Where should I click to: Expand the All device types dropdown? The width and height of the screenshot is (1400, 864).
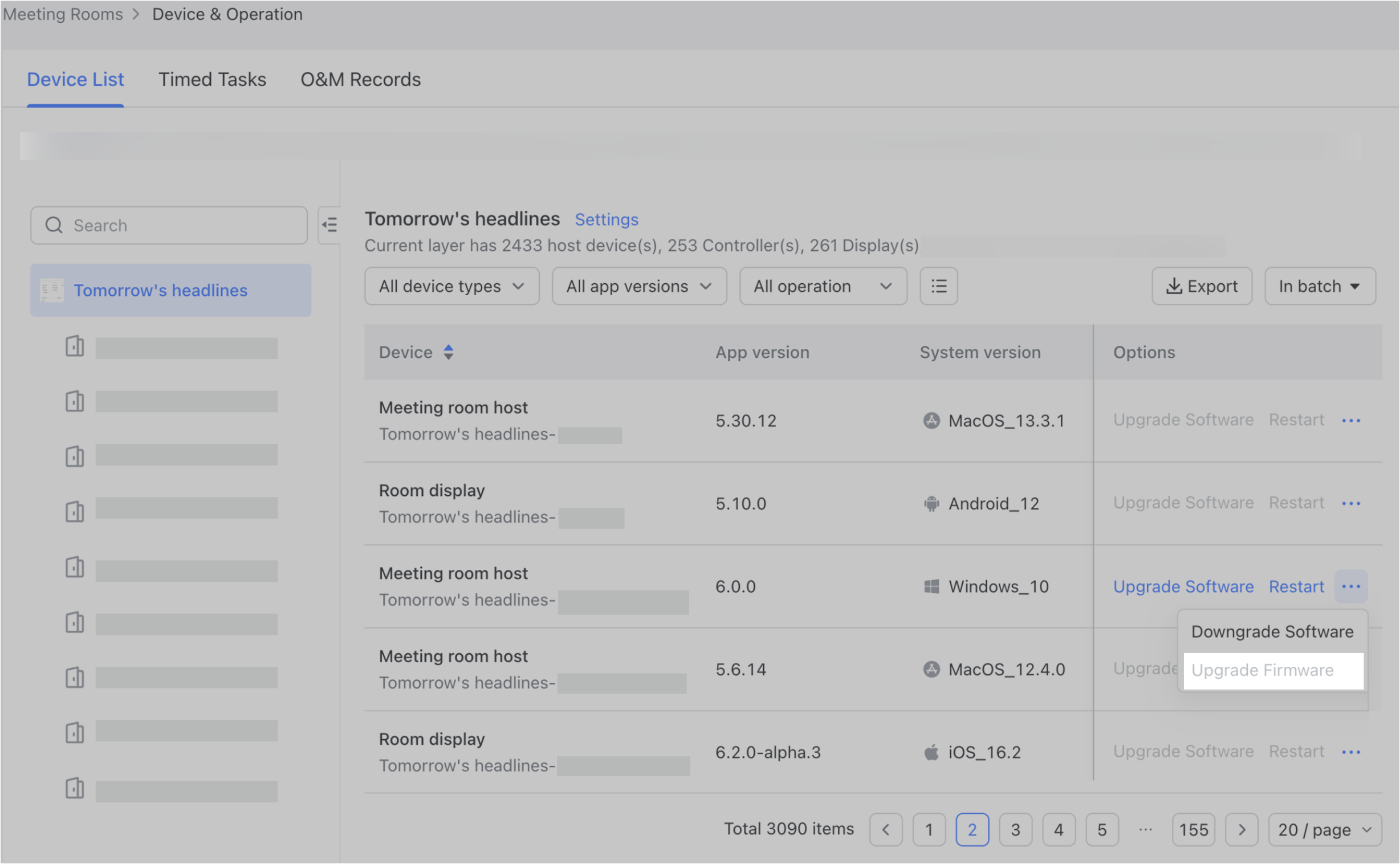coord(452,286)
